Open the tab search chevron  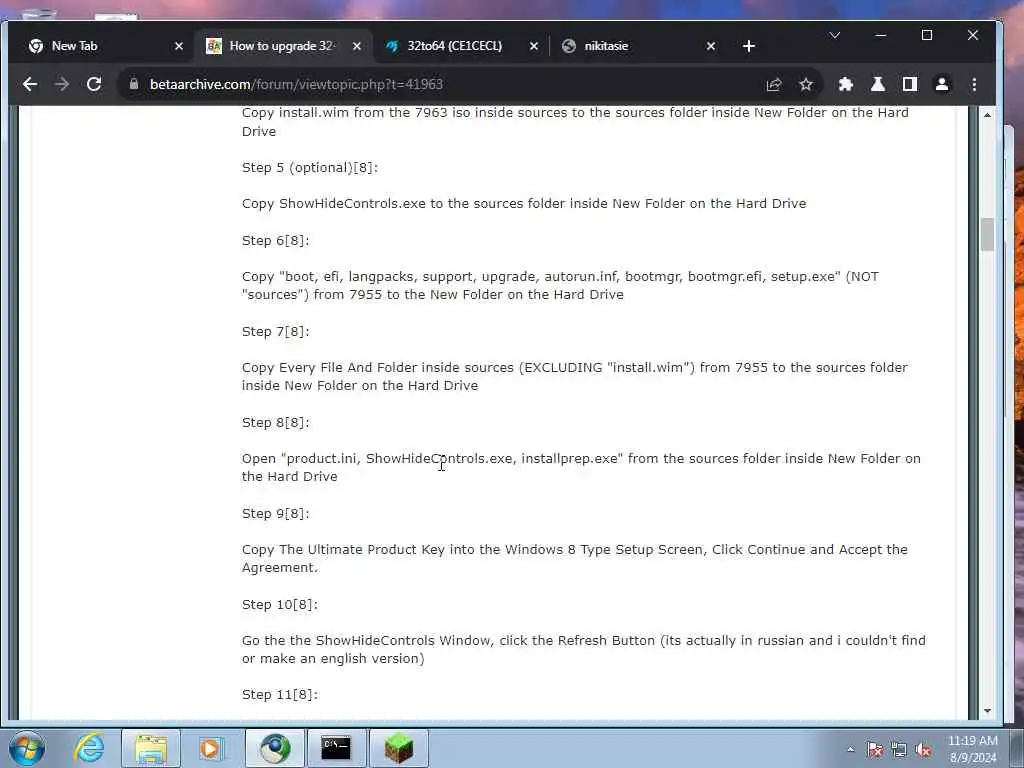click(x=835, y=35)
